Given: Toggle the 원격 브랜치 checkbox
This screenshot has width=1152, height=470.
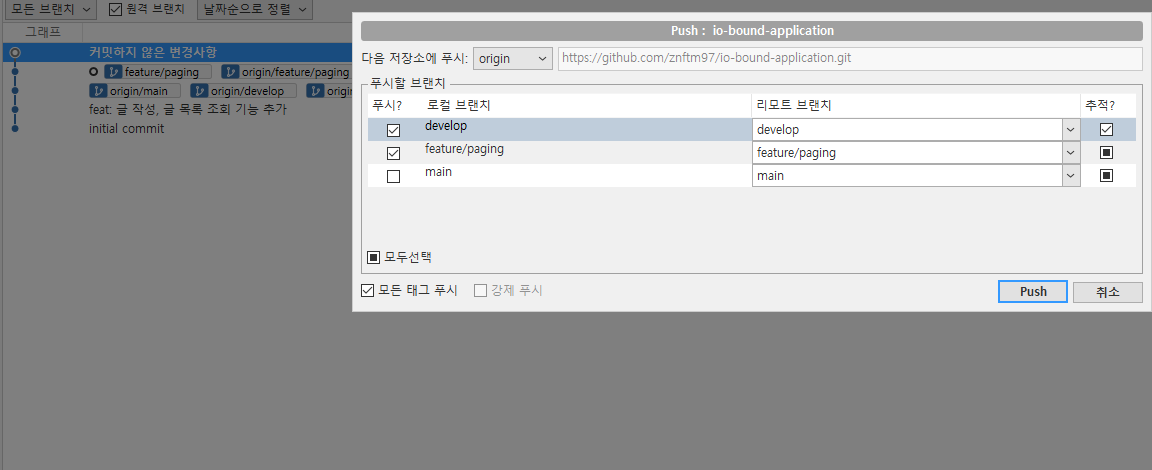Looking at the screenshot, I should tap(115, 9).
